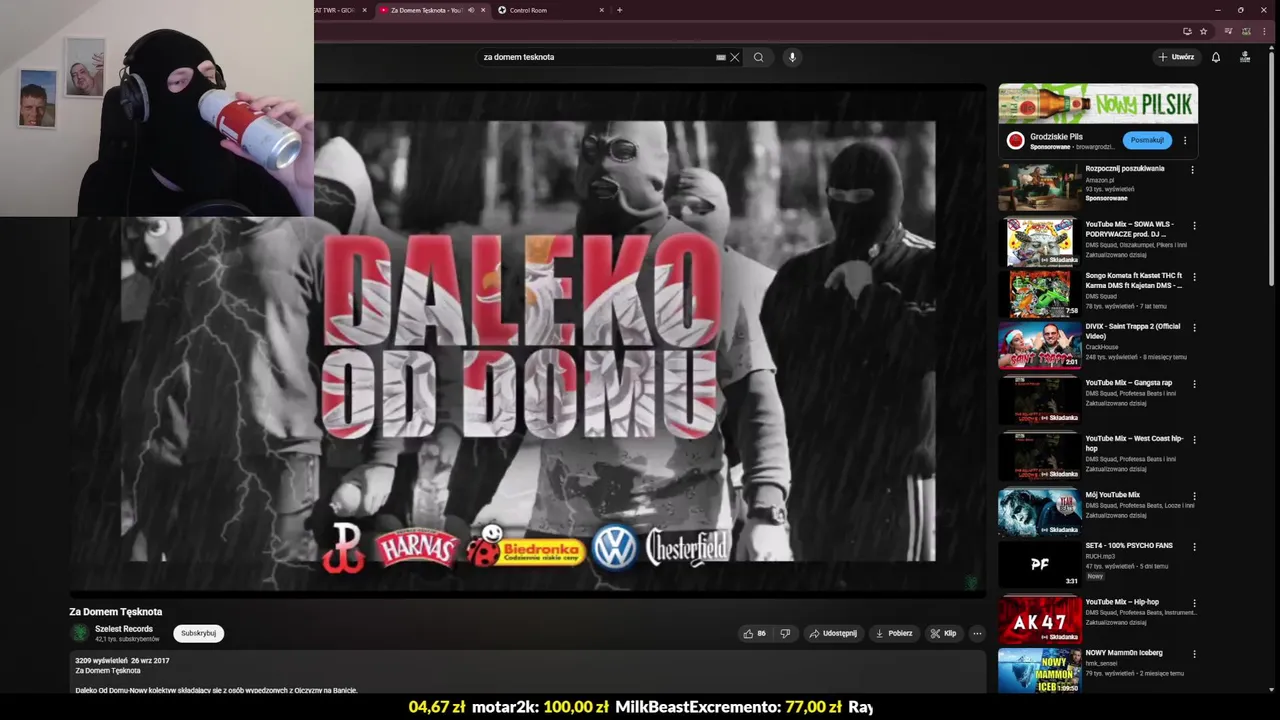
Task: Click the 'Za Domem Tęsknota' video title
Action: [x=115, y=612]
